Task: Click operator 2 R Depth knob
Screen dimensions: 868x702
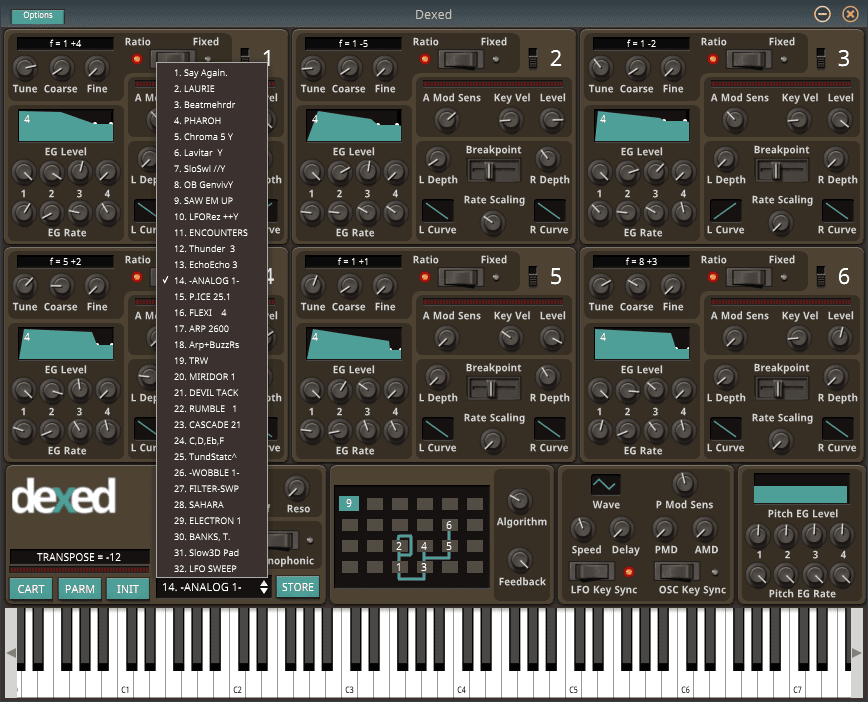Action: [x=547, y=159]
